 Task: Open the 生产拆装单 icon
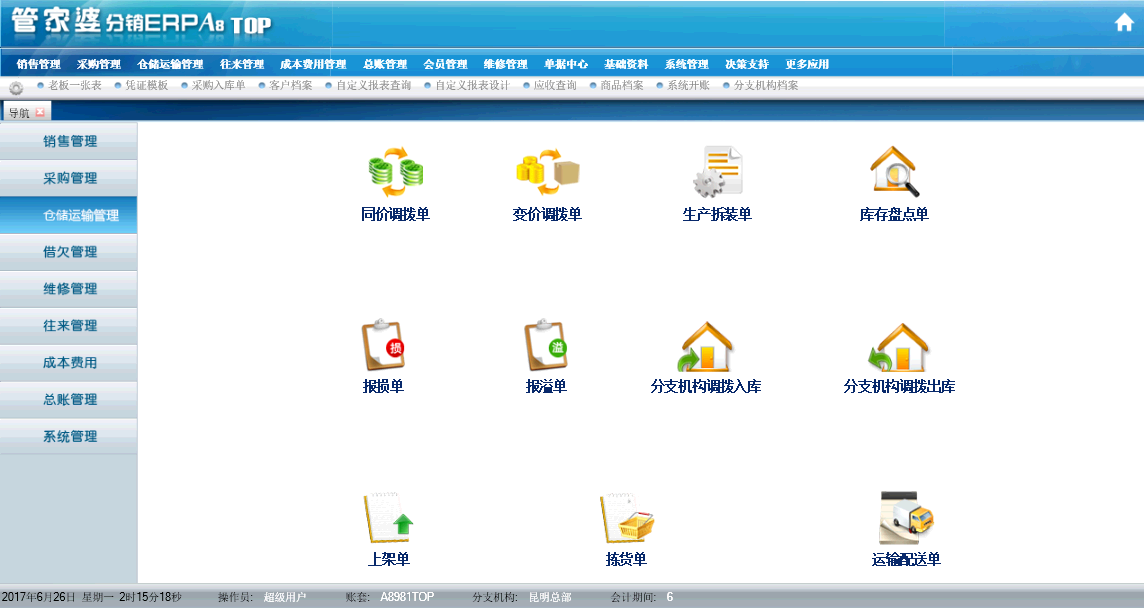click(x=717, y=172)
